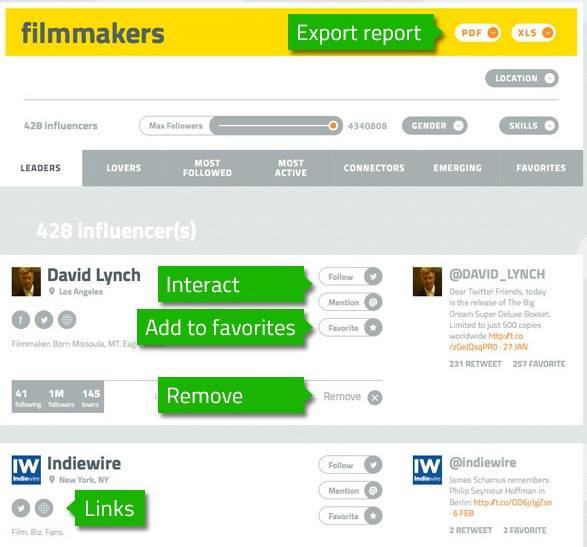Remove David Lynch from the list

(353, 397)
